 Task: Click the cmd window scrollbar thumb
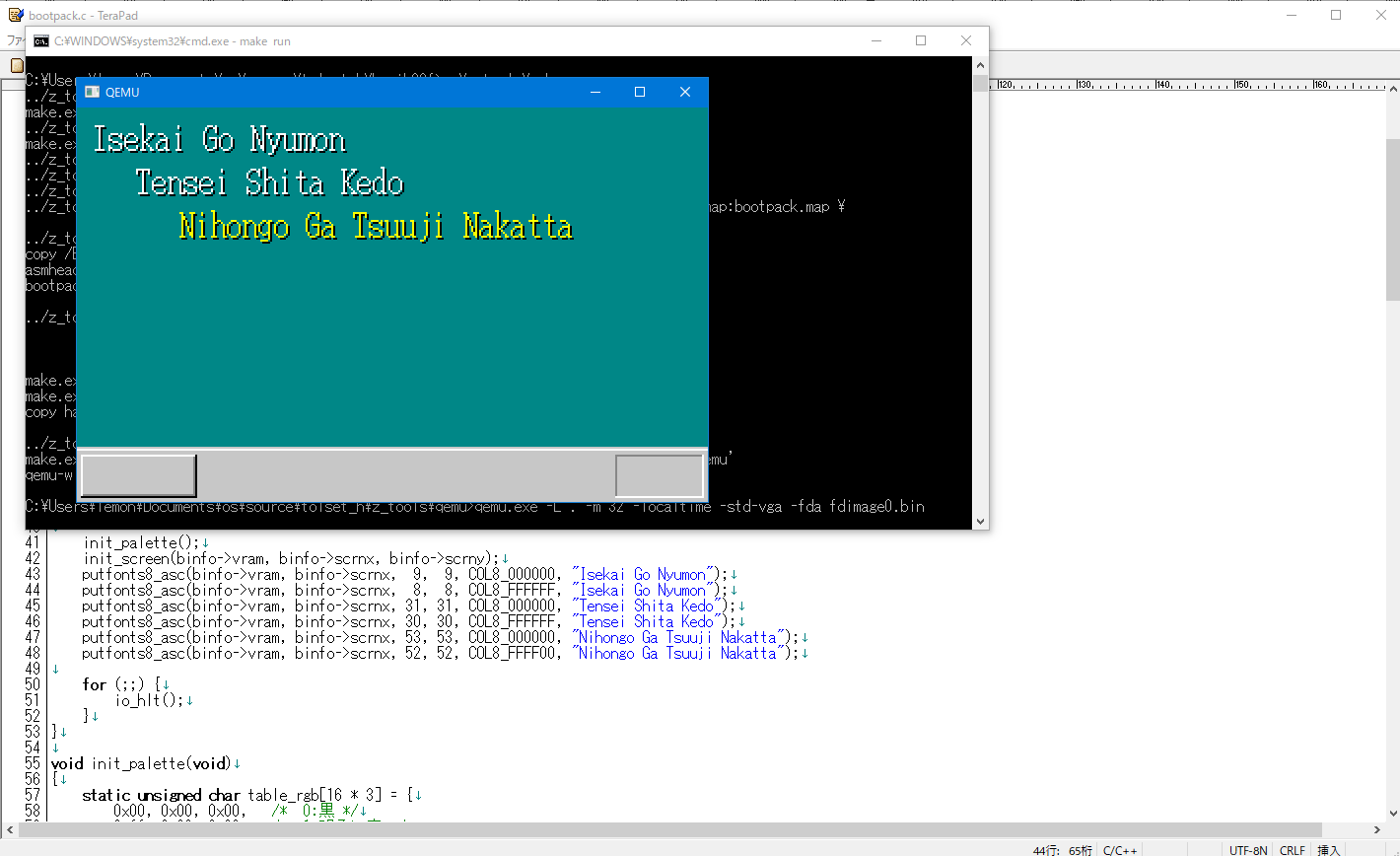point(980,82)
